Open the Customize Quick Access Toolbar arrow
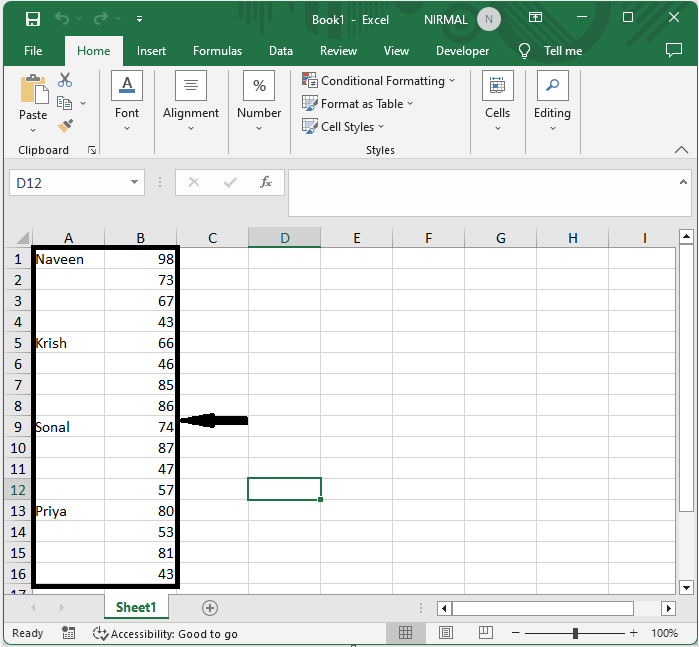 140,19
